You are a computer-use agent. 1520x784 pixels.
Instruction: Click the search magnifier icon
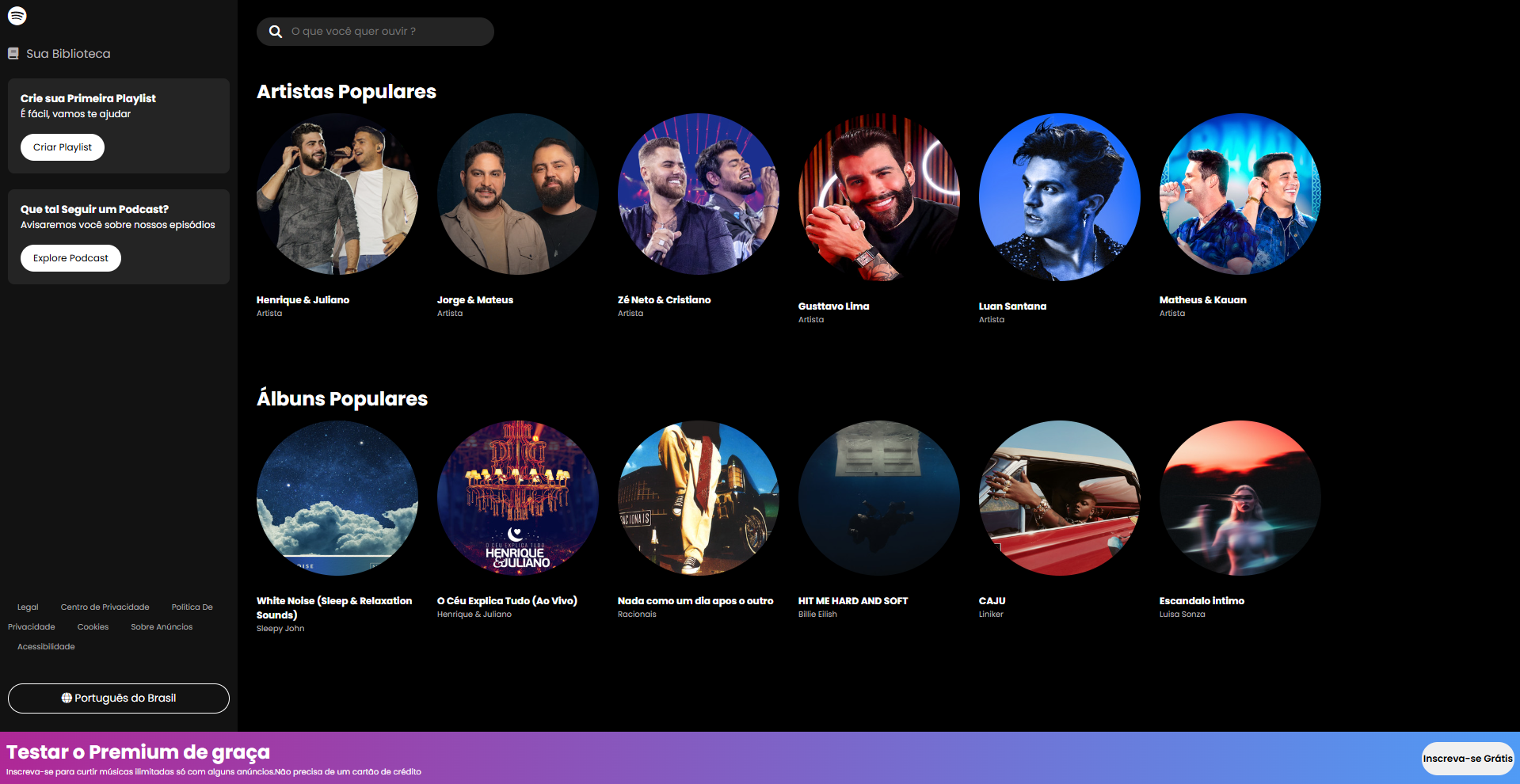pos(276,32)
